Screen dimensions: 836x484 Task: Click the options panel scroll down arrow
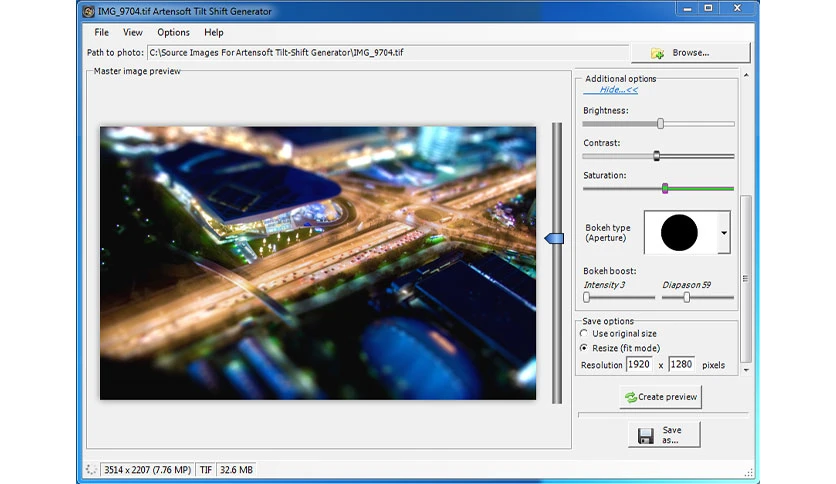pos(746,370)
